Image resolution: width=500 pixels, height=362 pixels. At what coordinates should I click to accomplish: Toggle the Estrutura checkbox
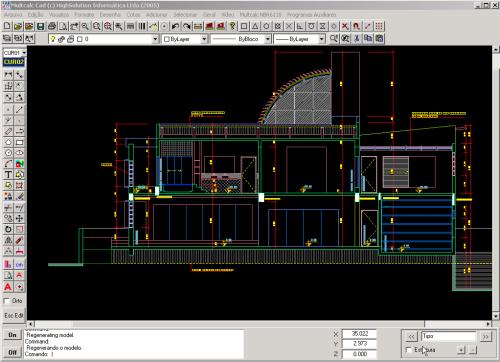[409, 350]
